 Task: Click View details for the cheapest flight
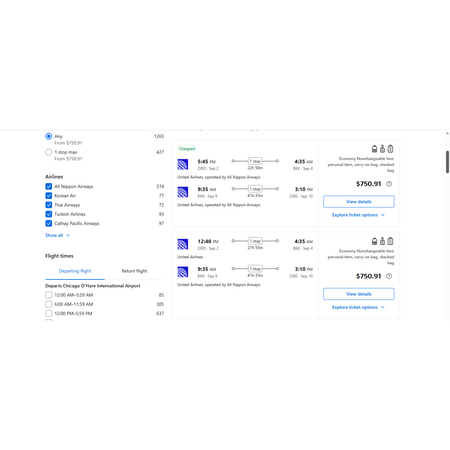359,202
